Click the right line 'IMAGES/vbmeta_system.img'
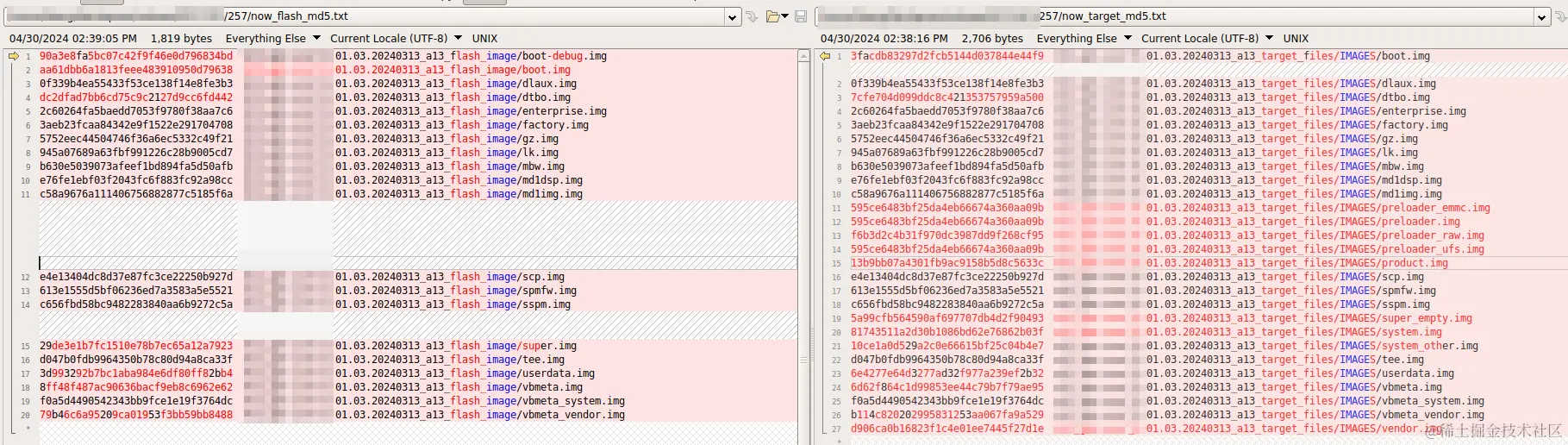The width and height of the screenshot is (1568, 445). click(1412, 401)
